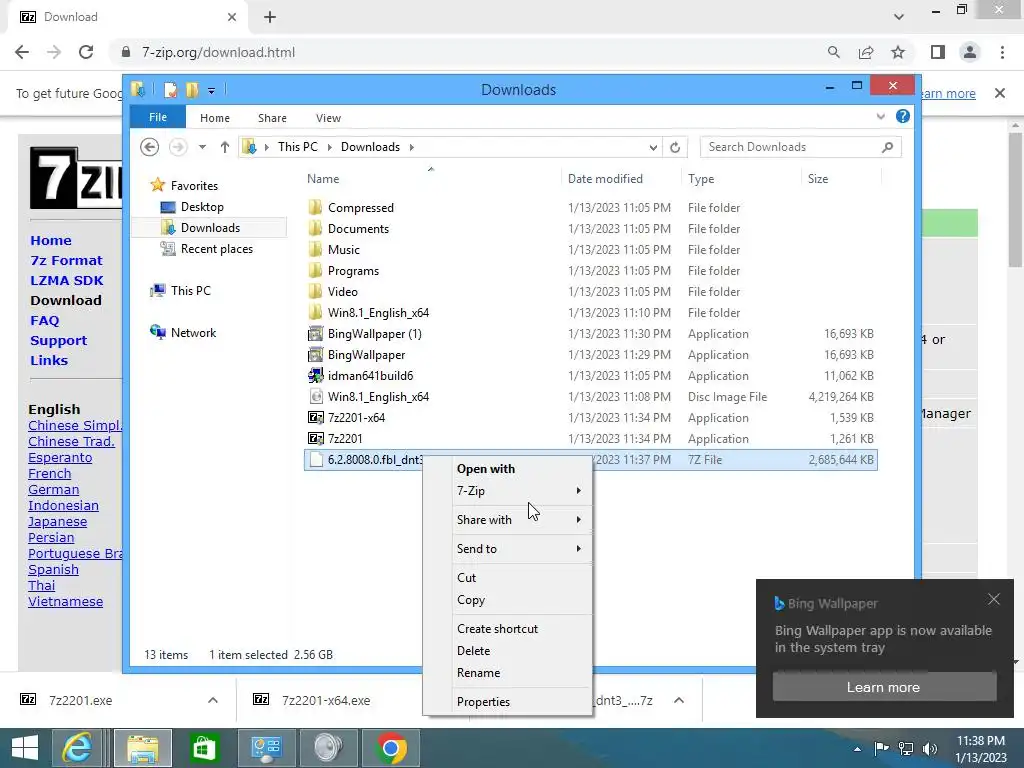Open Control Panel taskbar icon

point(266,748)
